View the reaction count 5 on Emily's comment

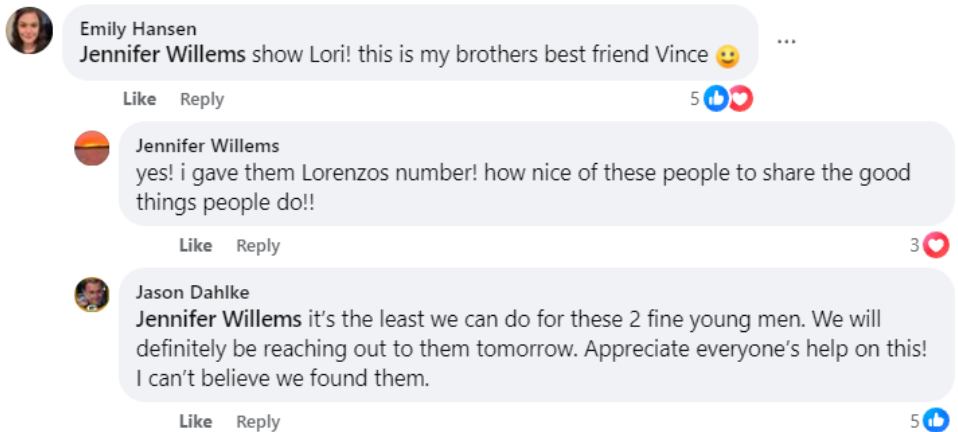point(695,99)
